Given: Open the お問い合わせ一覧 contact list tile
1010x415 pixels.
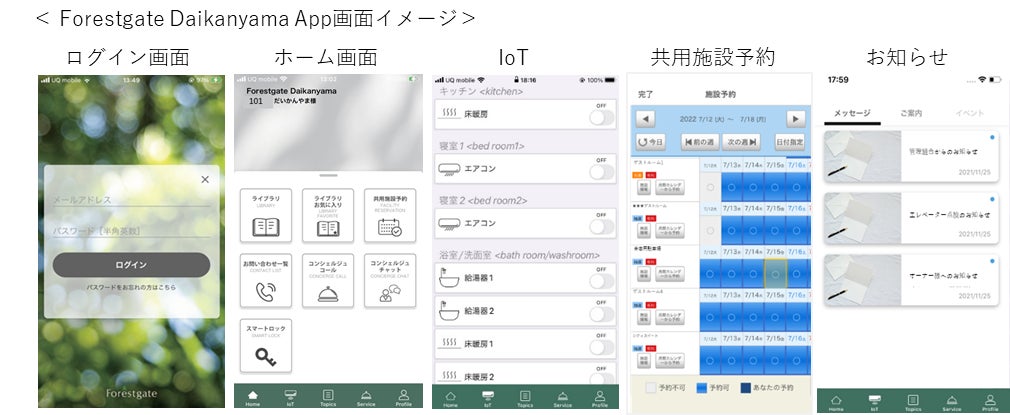Looking at the screenshot, I should pyautogui.click(x=265, y=280).
